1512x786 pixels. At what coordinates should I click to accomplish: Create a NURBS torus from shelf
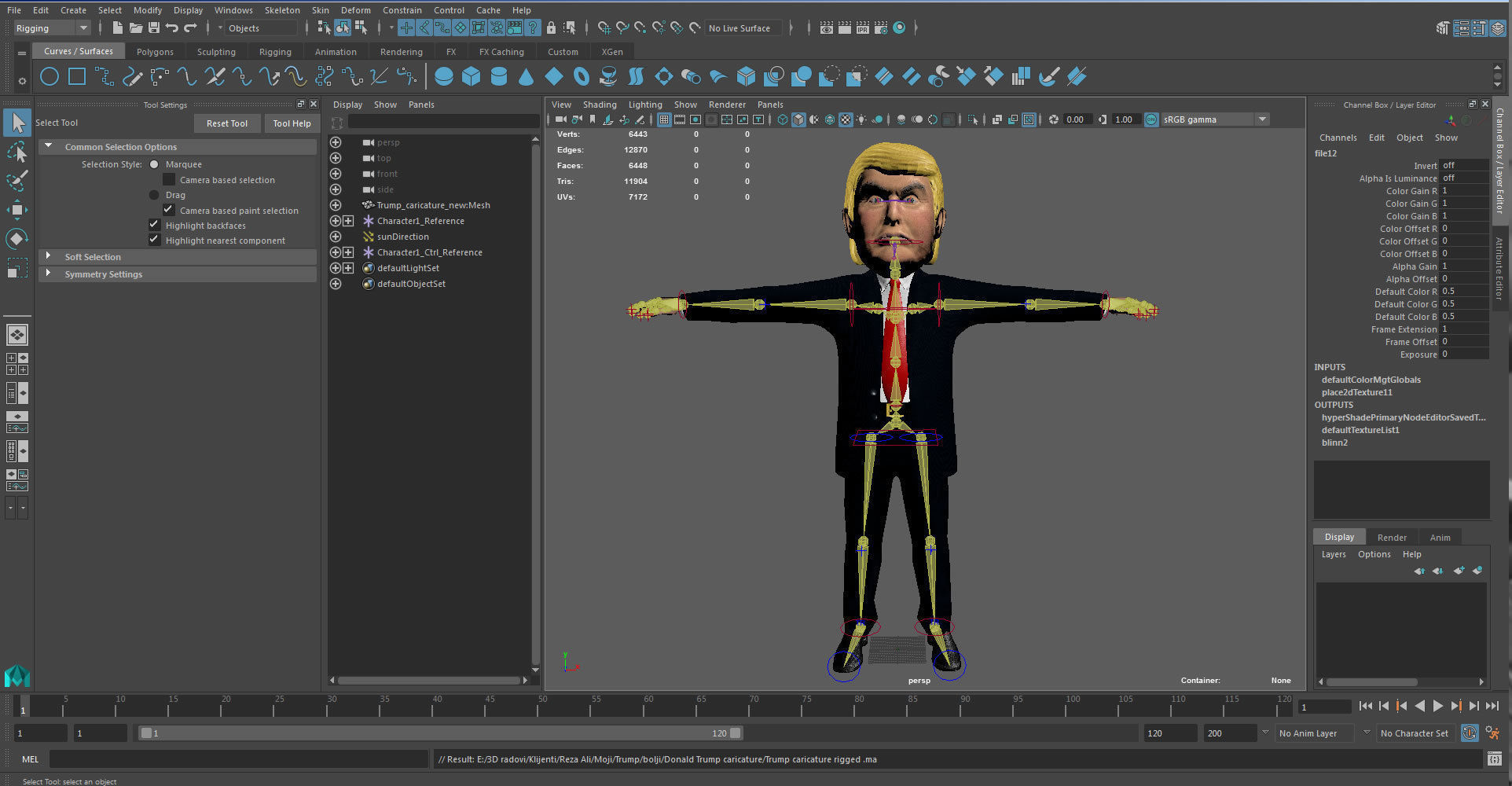[x=582, y=76]
